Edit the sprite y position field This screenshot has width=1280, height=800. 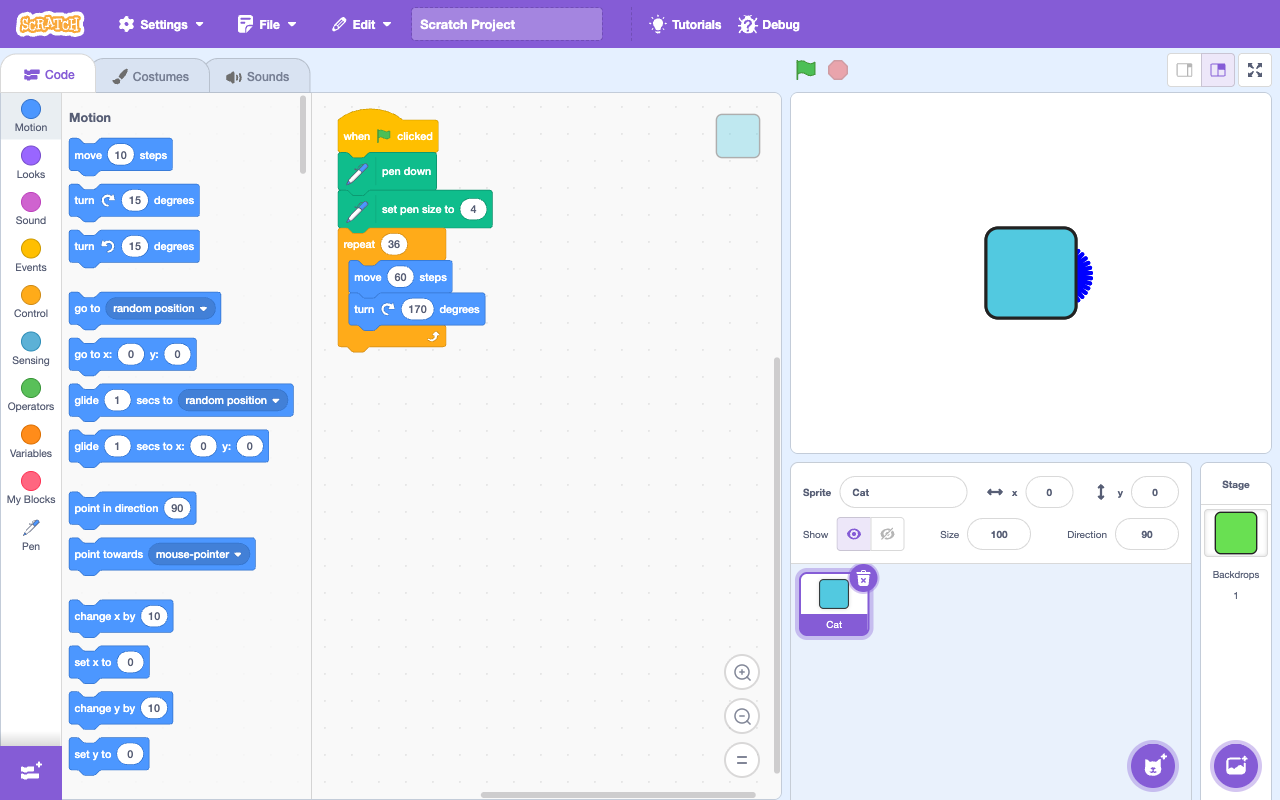click(x=1155, y=492)
